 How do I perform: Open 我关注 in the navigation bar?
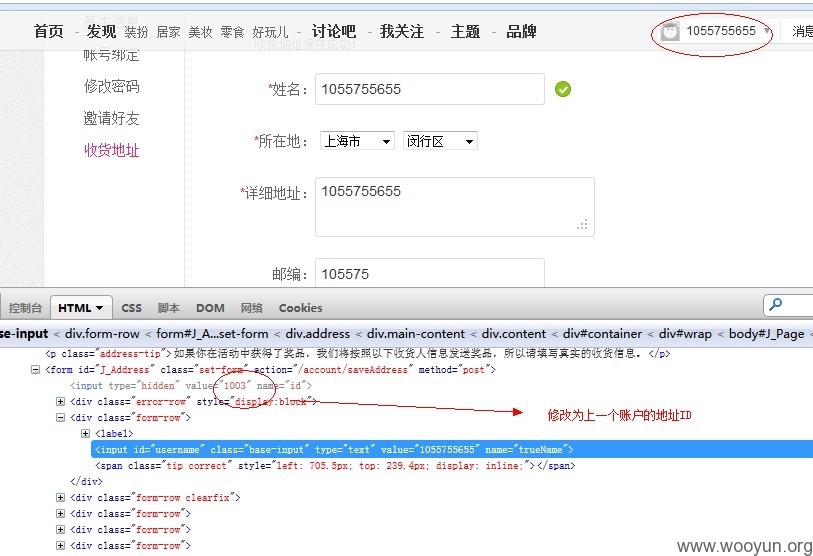tap(402, 32)
